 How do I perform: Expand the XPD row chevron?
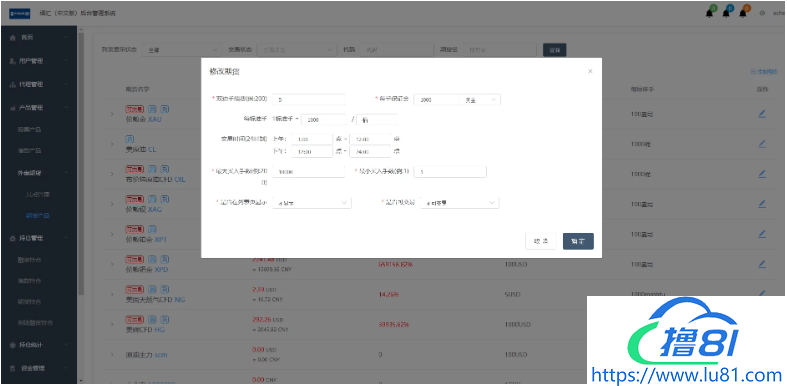pos(112,264)
